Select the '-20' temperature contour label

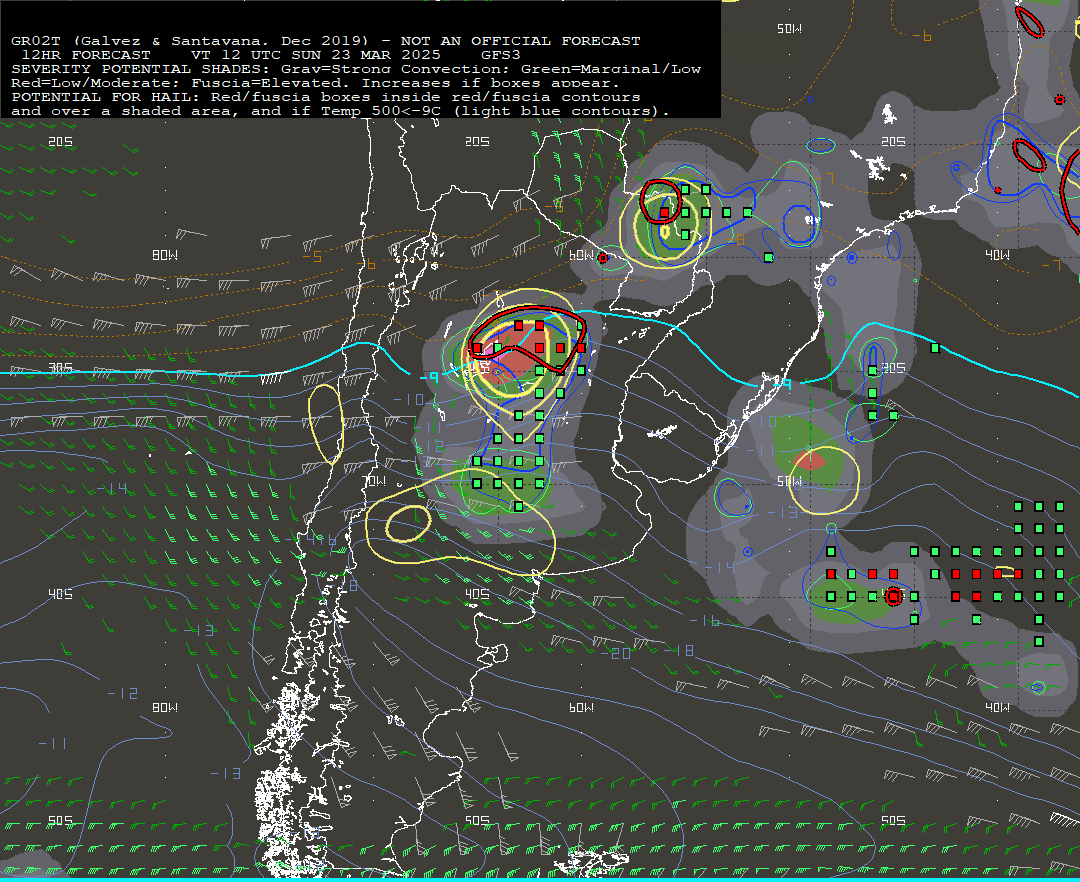615,653
